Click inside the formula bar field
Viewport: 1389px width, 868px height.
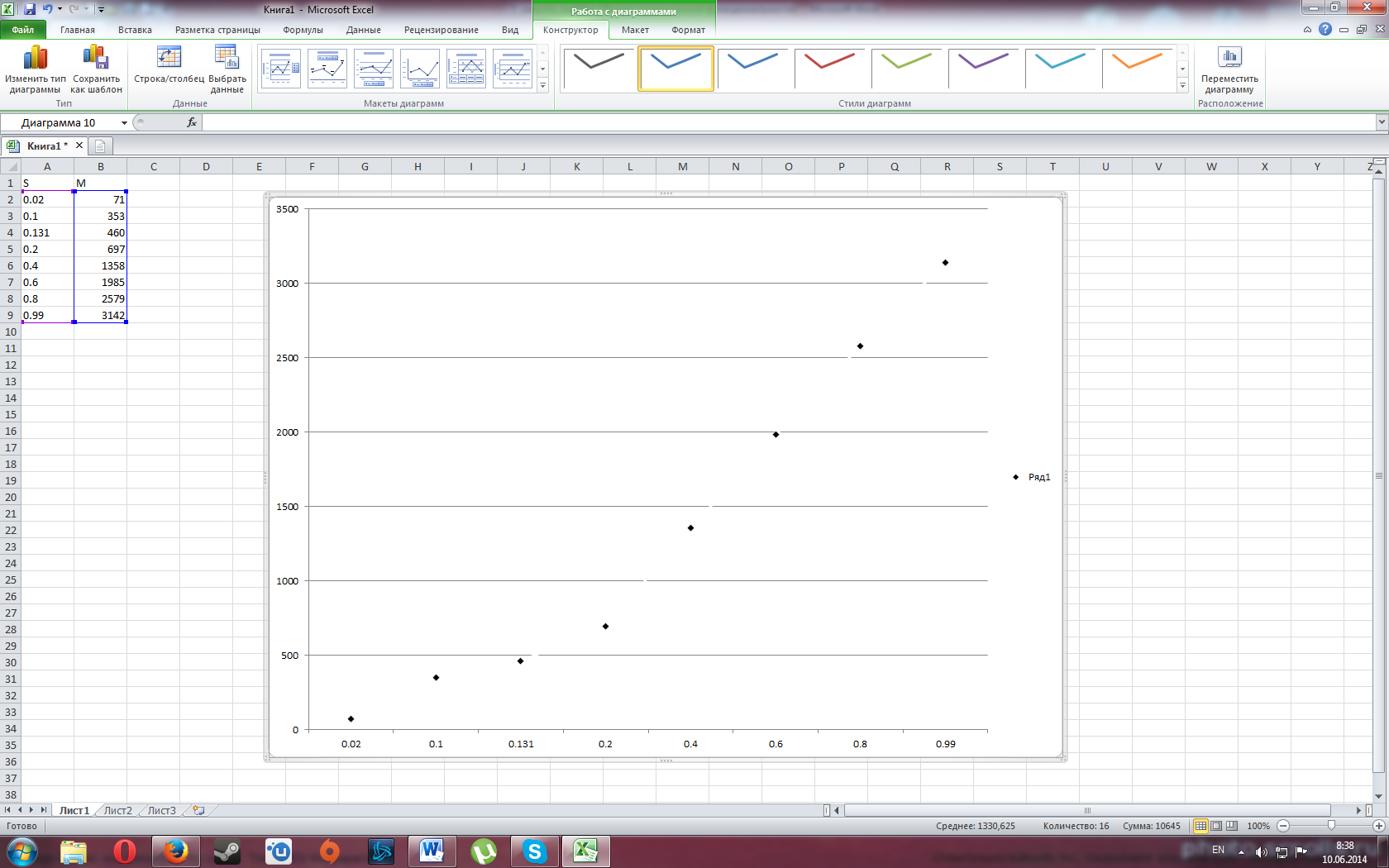point(785,122)
